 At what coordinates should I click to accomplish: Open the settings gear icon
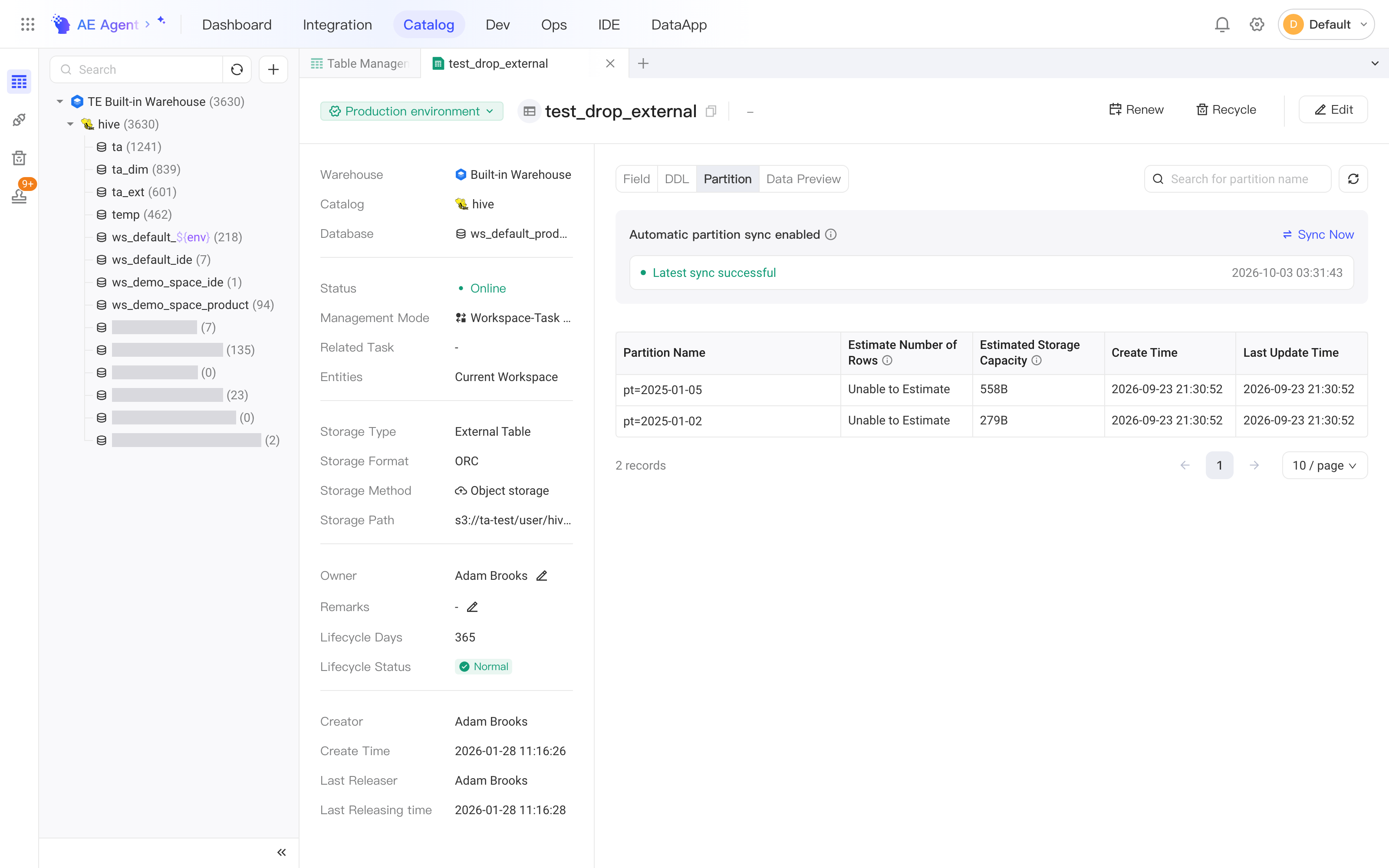(1257, 25)
